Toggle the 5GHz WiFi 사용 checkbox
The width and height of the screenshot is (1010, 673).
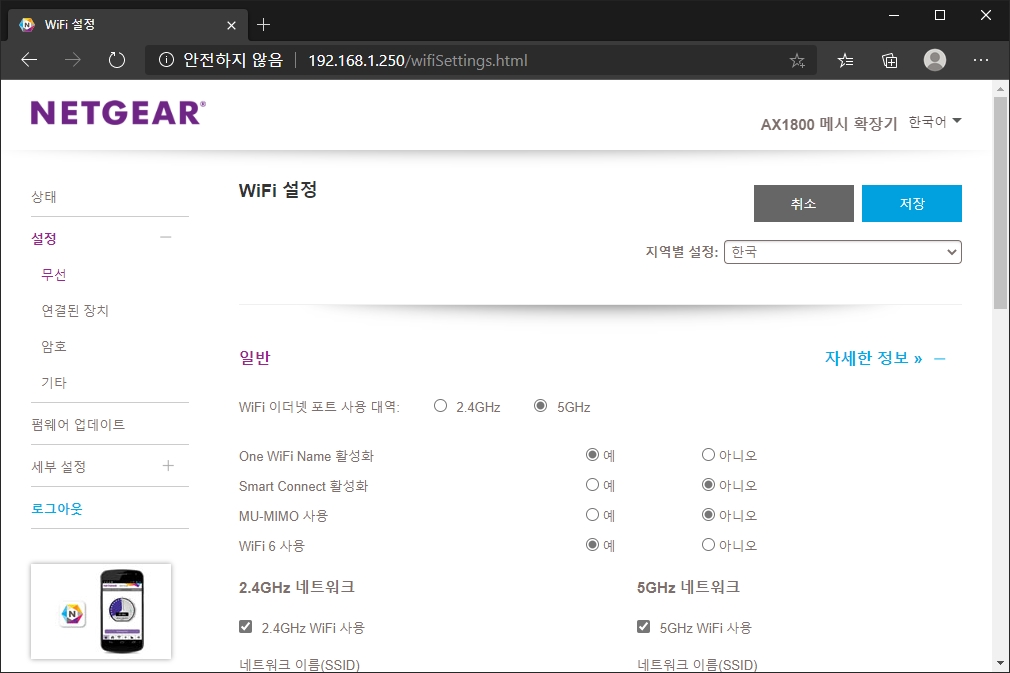click(x=643, y=627)
